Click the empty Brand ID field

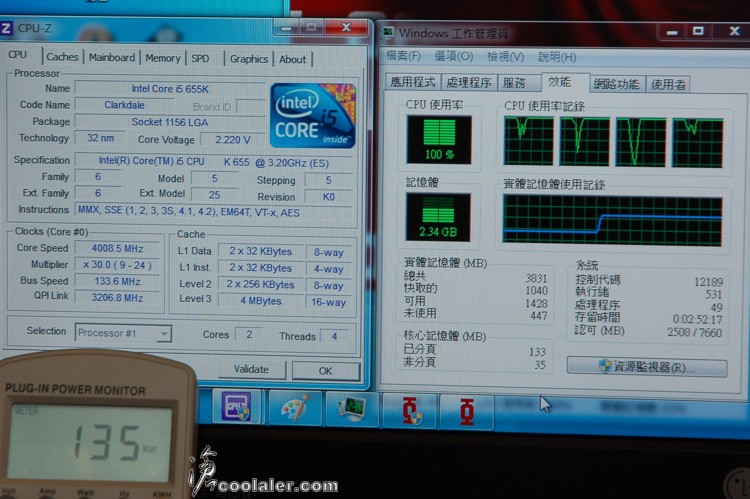coord(250,106)
